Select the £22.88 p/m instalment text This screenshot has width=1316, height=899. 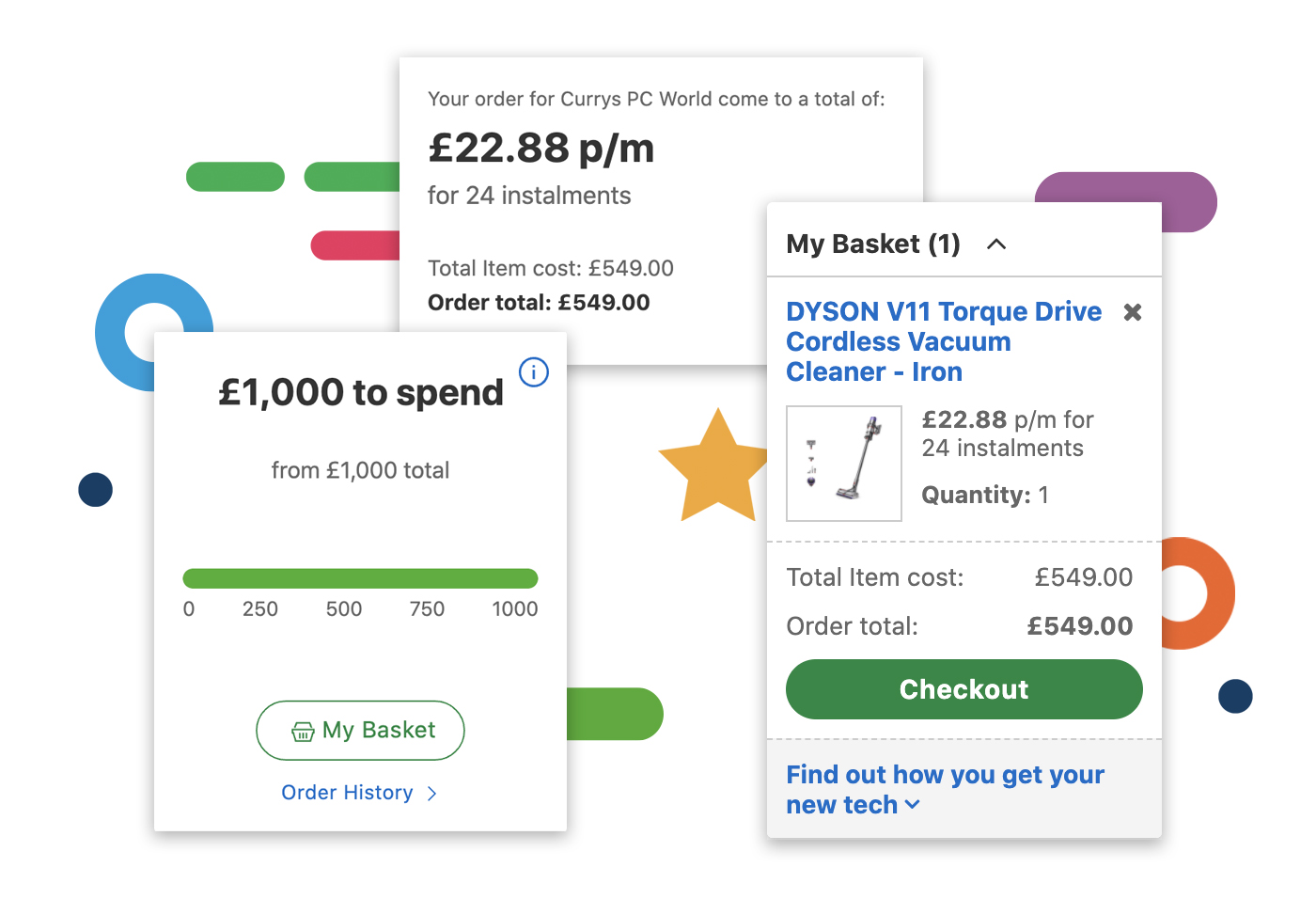point(1006,434)
